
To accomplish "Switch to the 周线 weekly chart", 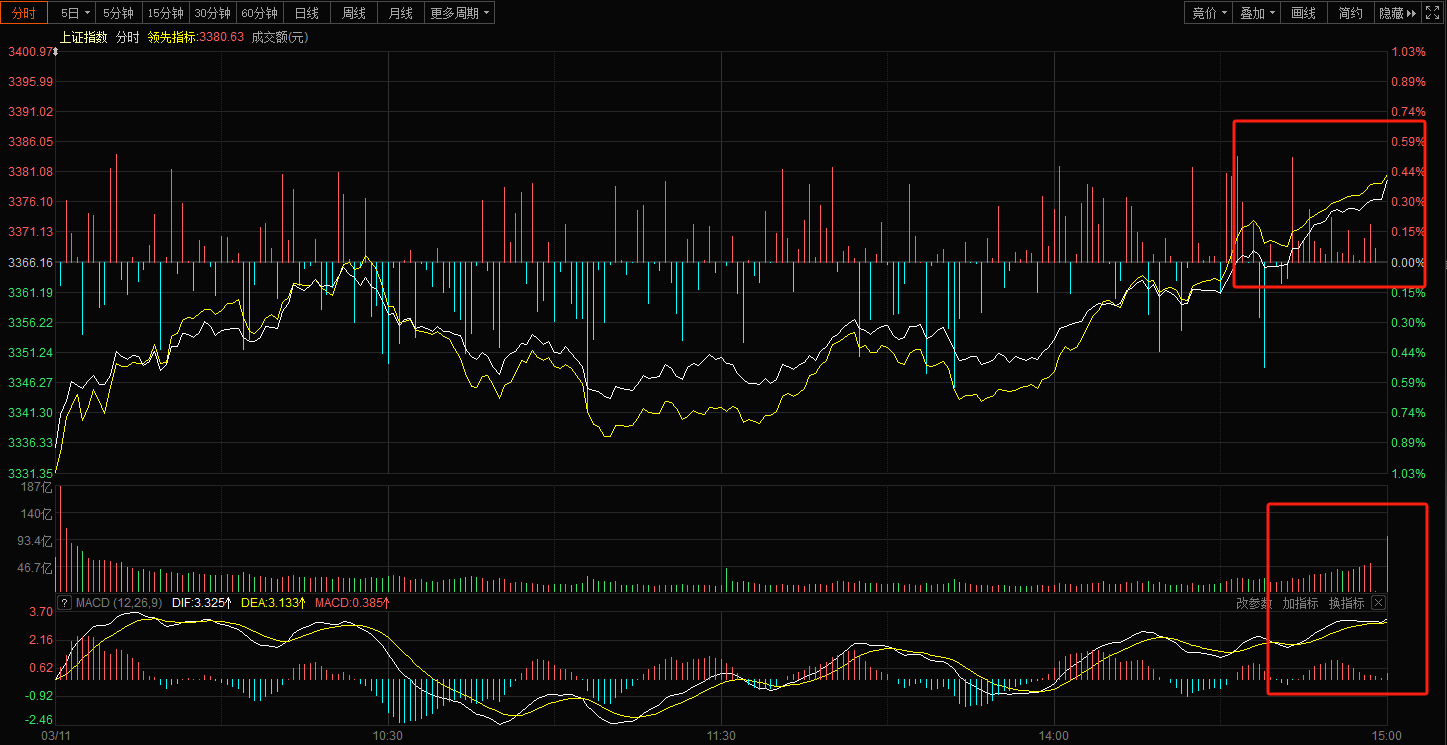I will 354,13.
